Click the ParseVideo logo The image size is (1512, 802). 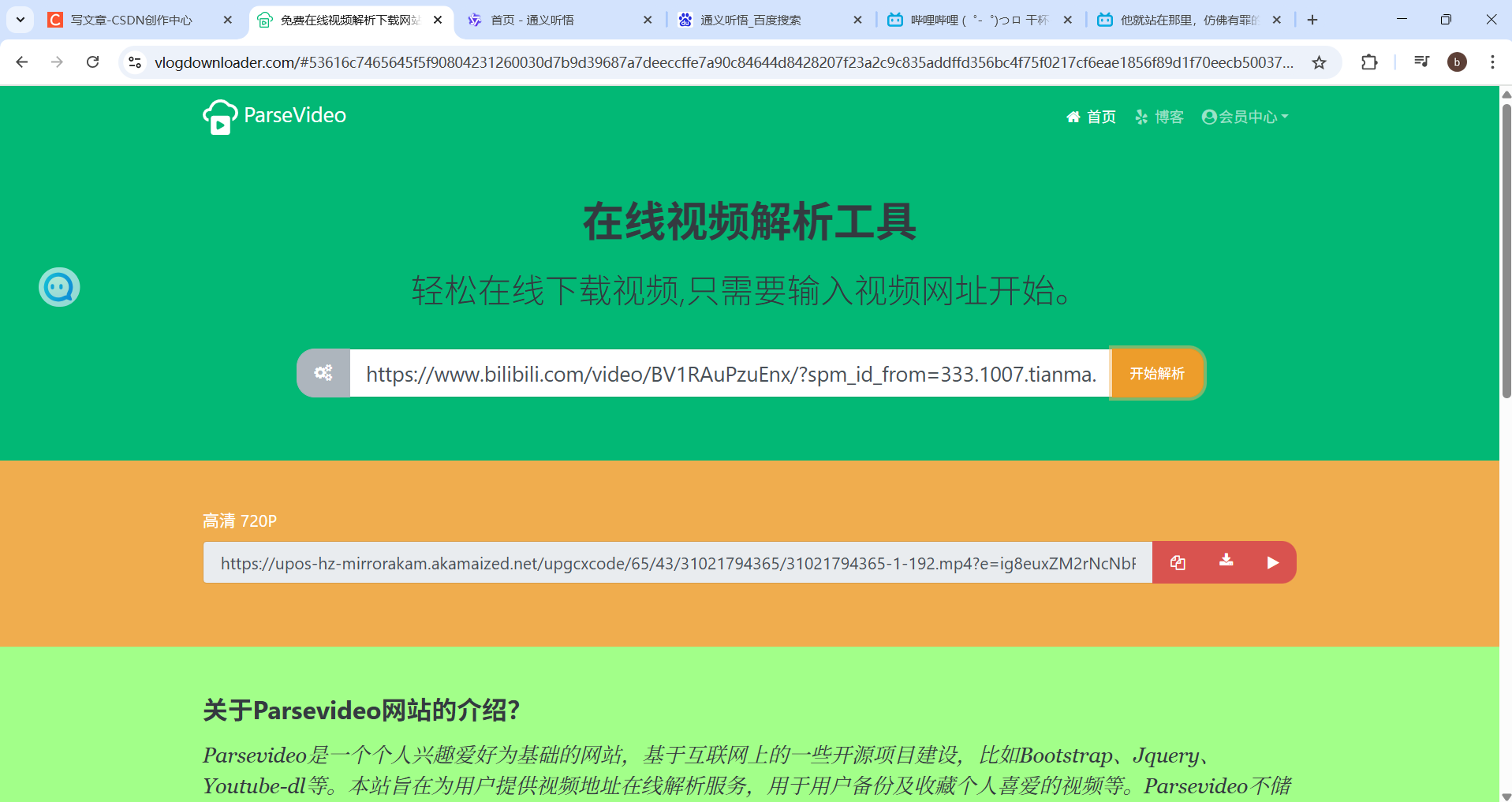pos(274,117)
